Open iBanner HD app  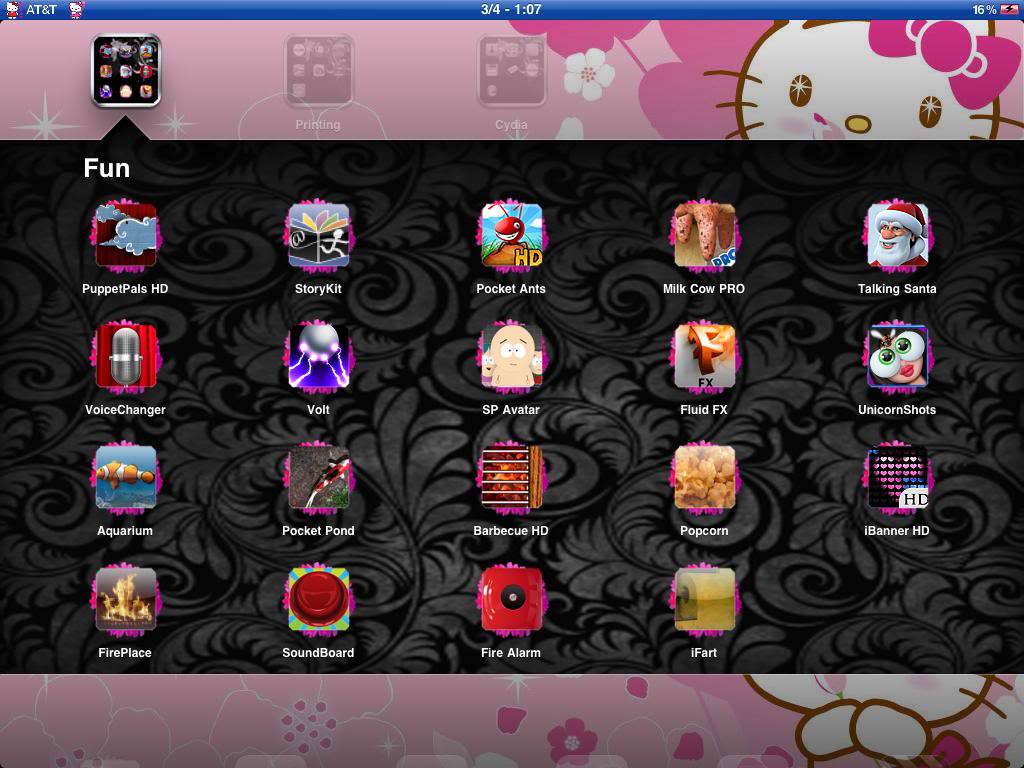tap(897, 478)
